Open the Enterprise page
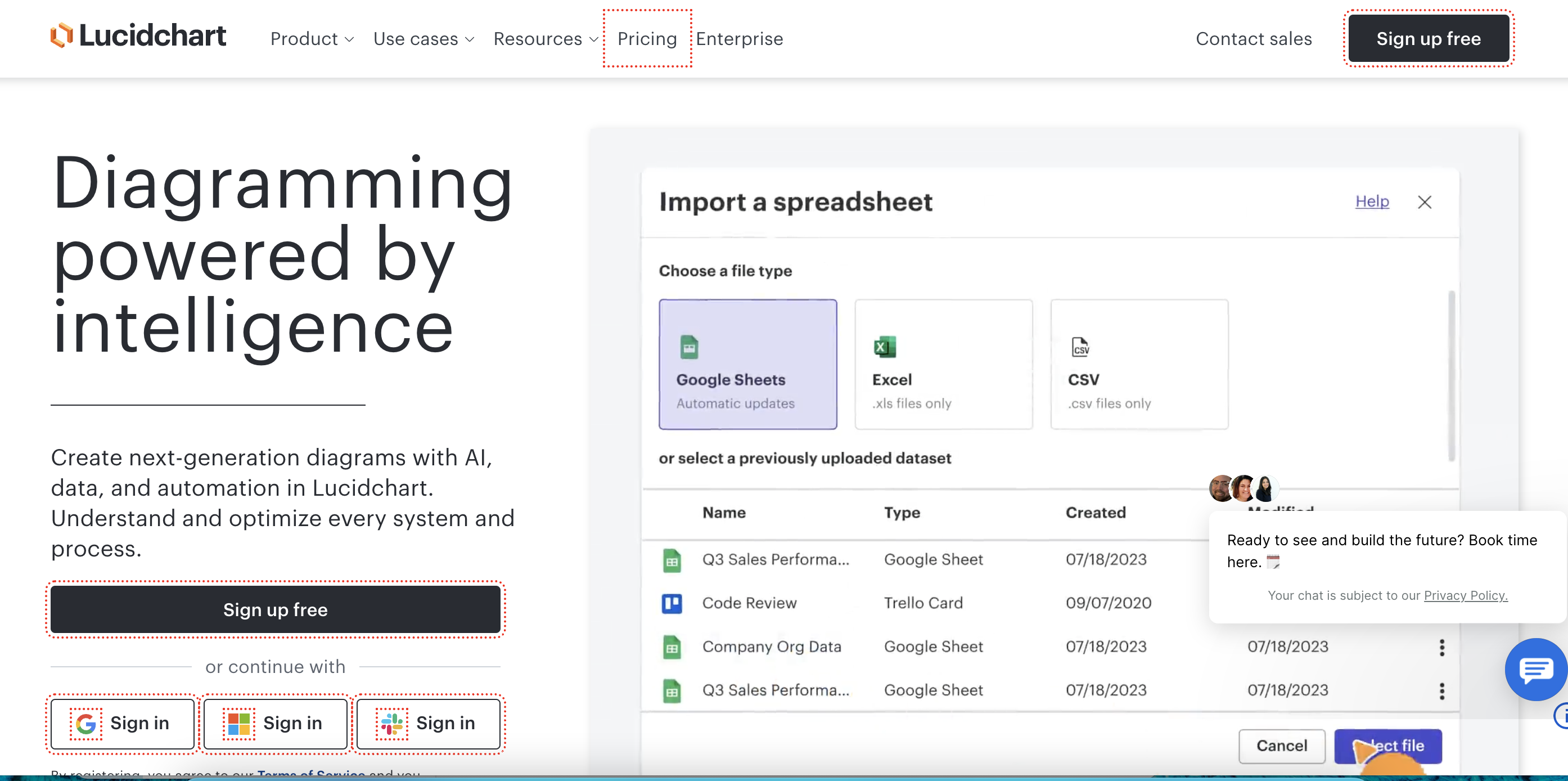Viewport: 1568px width, 781px height. point(740,39)
